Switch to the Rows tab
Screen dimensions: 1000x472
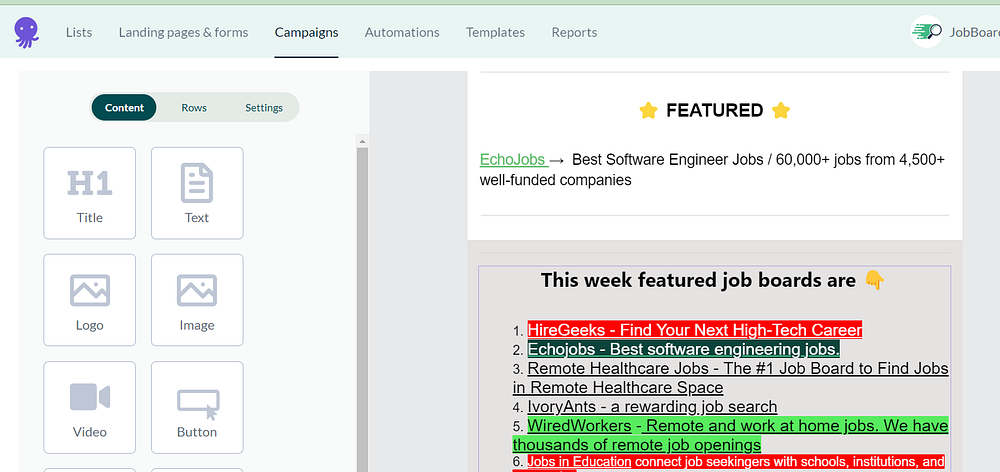pyautogui.click(x=194, y=107)
